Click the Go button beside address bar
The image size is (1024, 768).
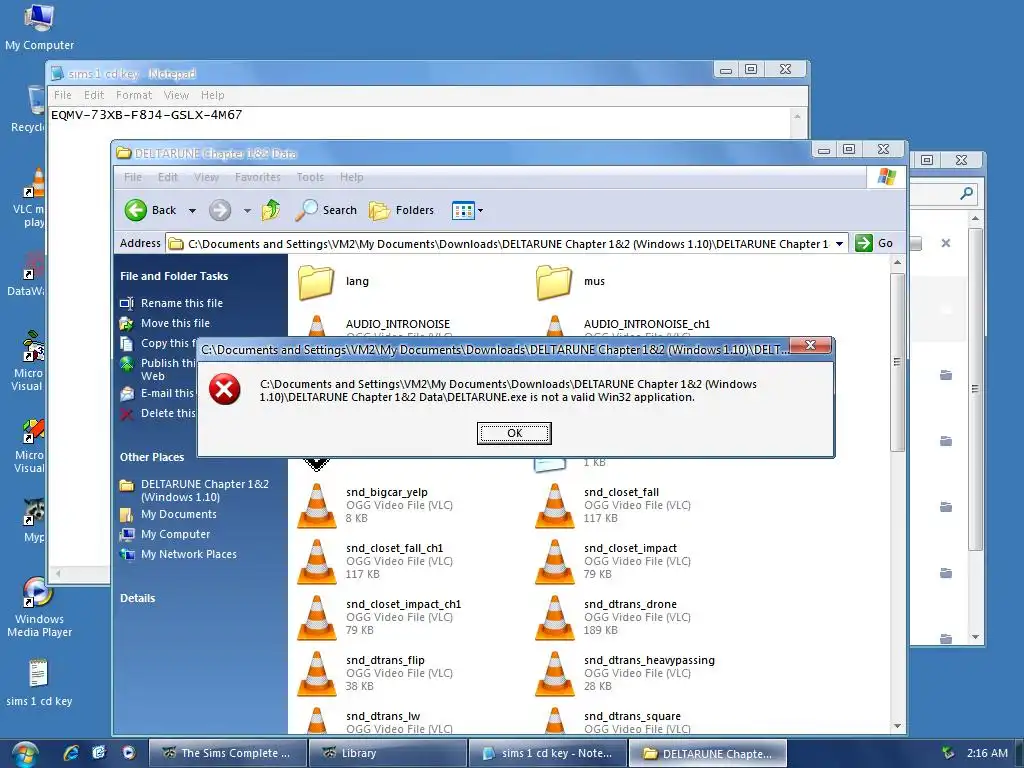[874, 243]
